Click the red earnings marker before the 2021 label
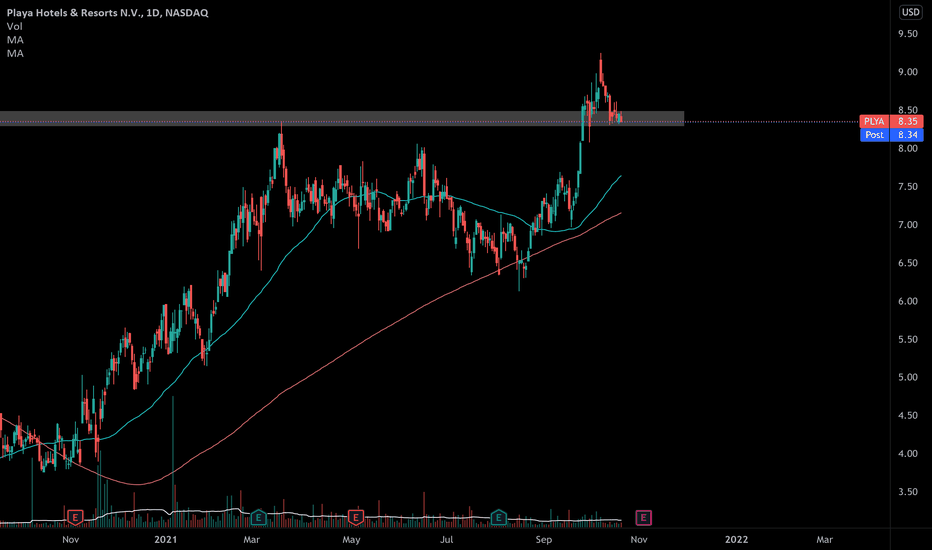This screenshot has width=932, height=550. point(75,517)
